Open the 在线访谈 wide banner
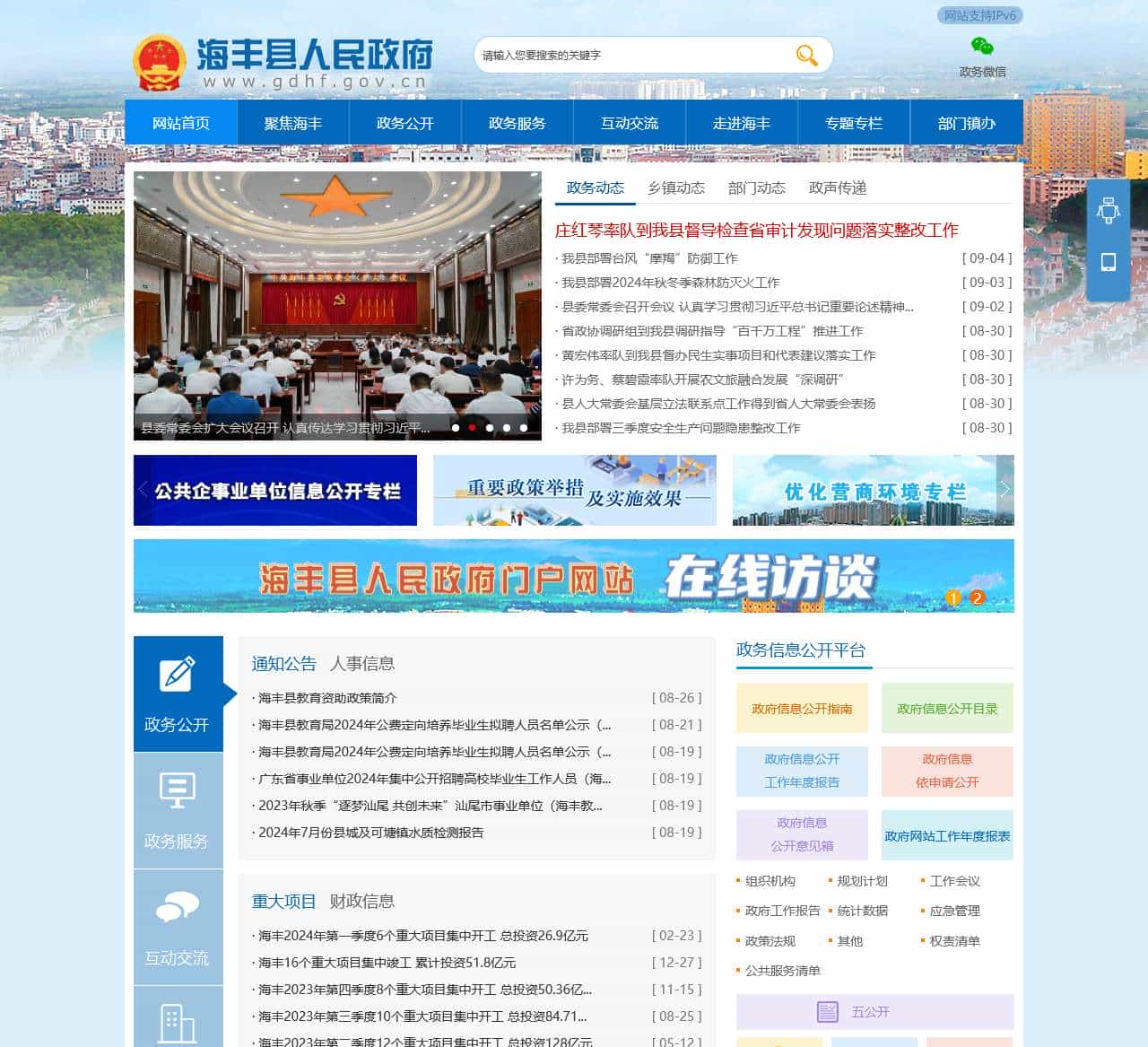 coord(574,576)
